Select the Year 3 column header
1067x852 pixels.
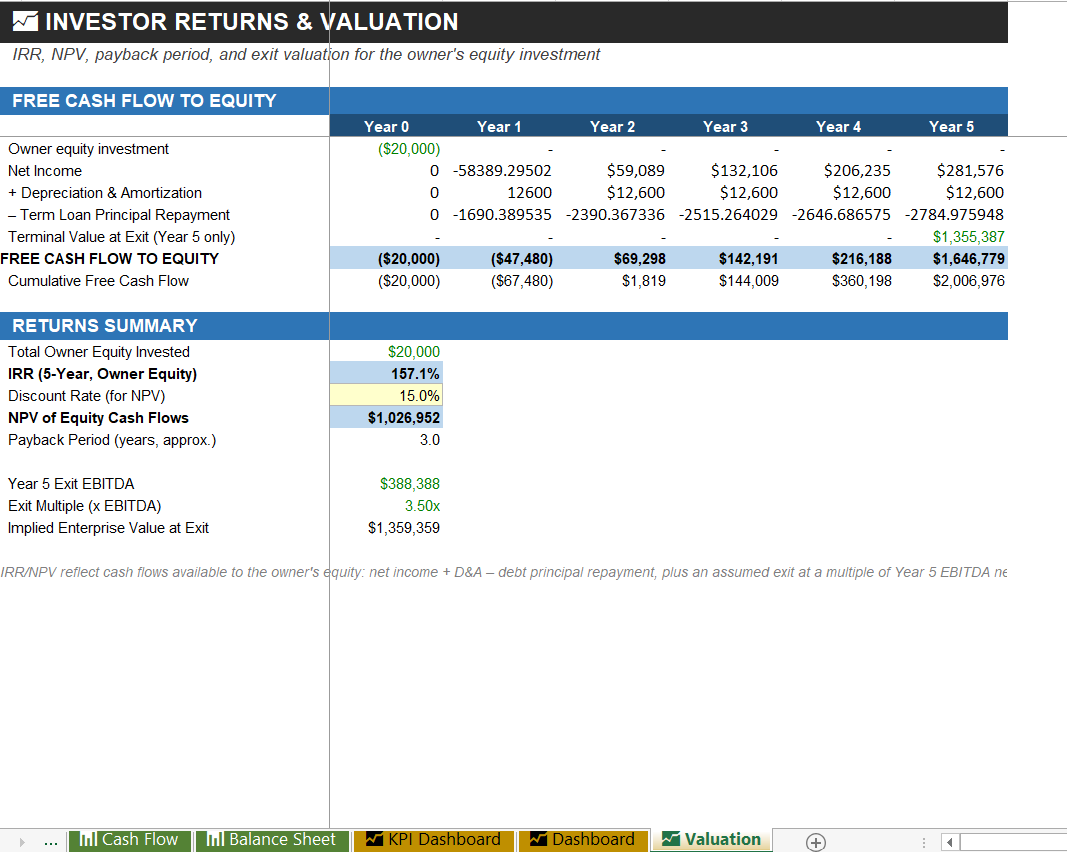725,127
